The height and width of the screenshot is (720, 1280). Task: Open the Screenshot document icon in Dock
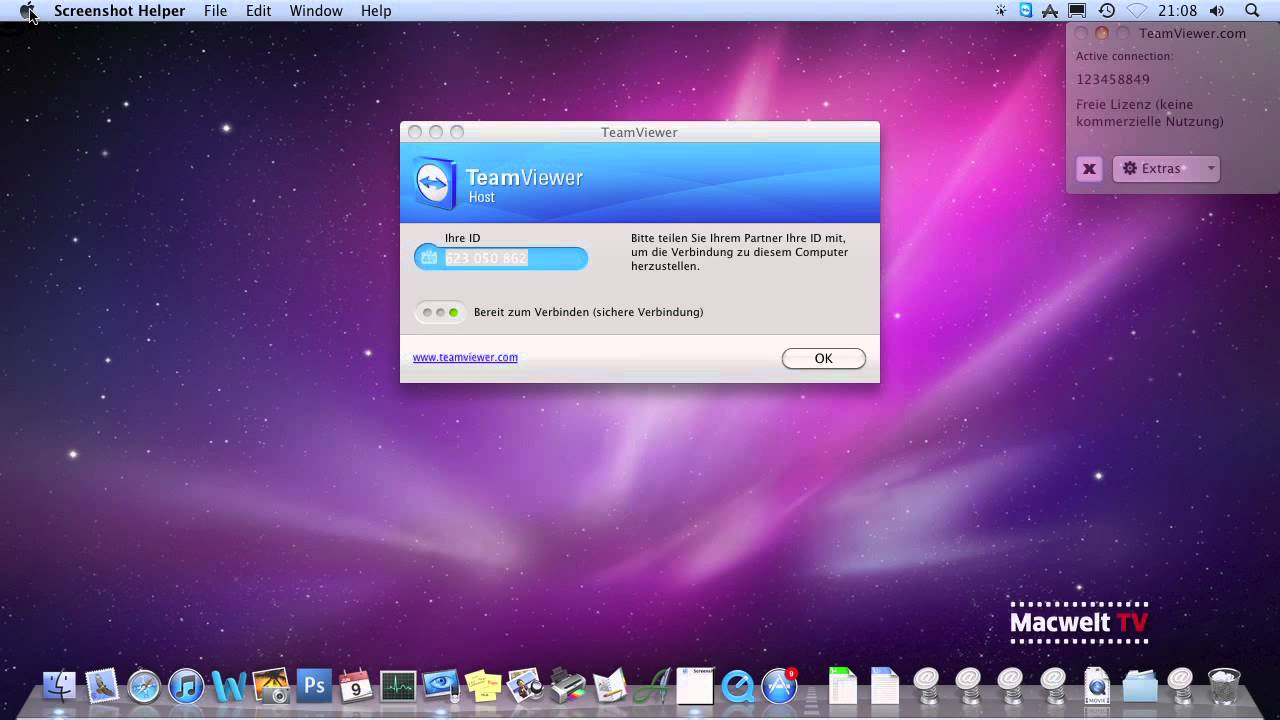[x=695, y=686]
